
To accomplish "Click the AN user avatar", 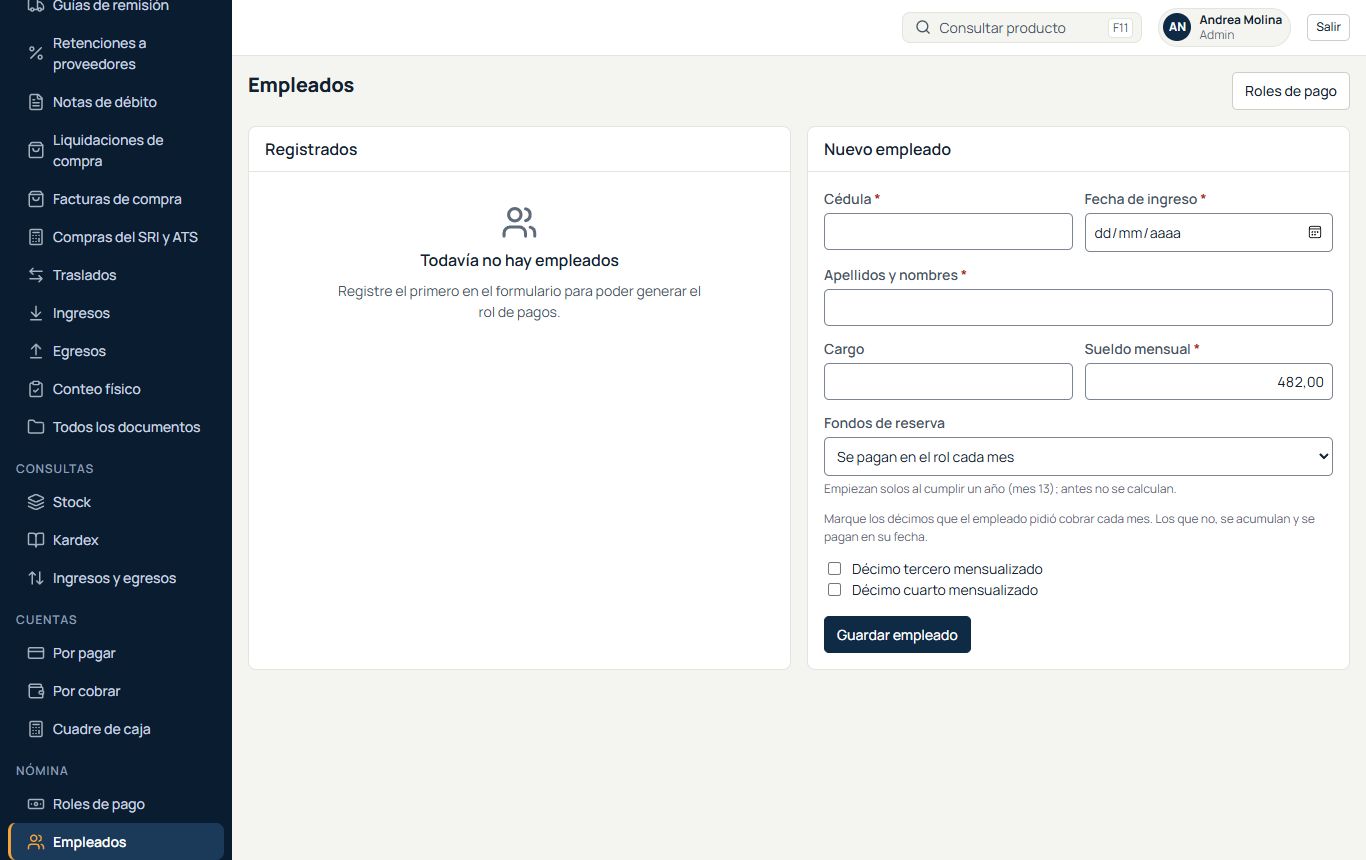I will point(1177,28).
